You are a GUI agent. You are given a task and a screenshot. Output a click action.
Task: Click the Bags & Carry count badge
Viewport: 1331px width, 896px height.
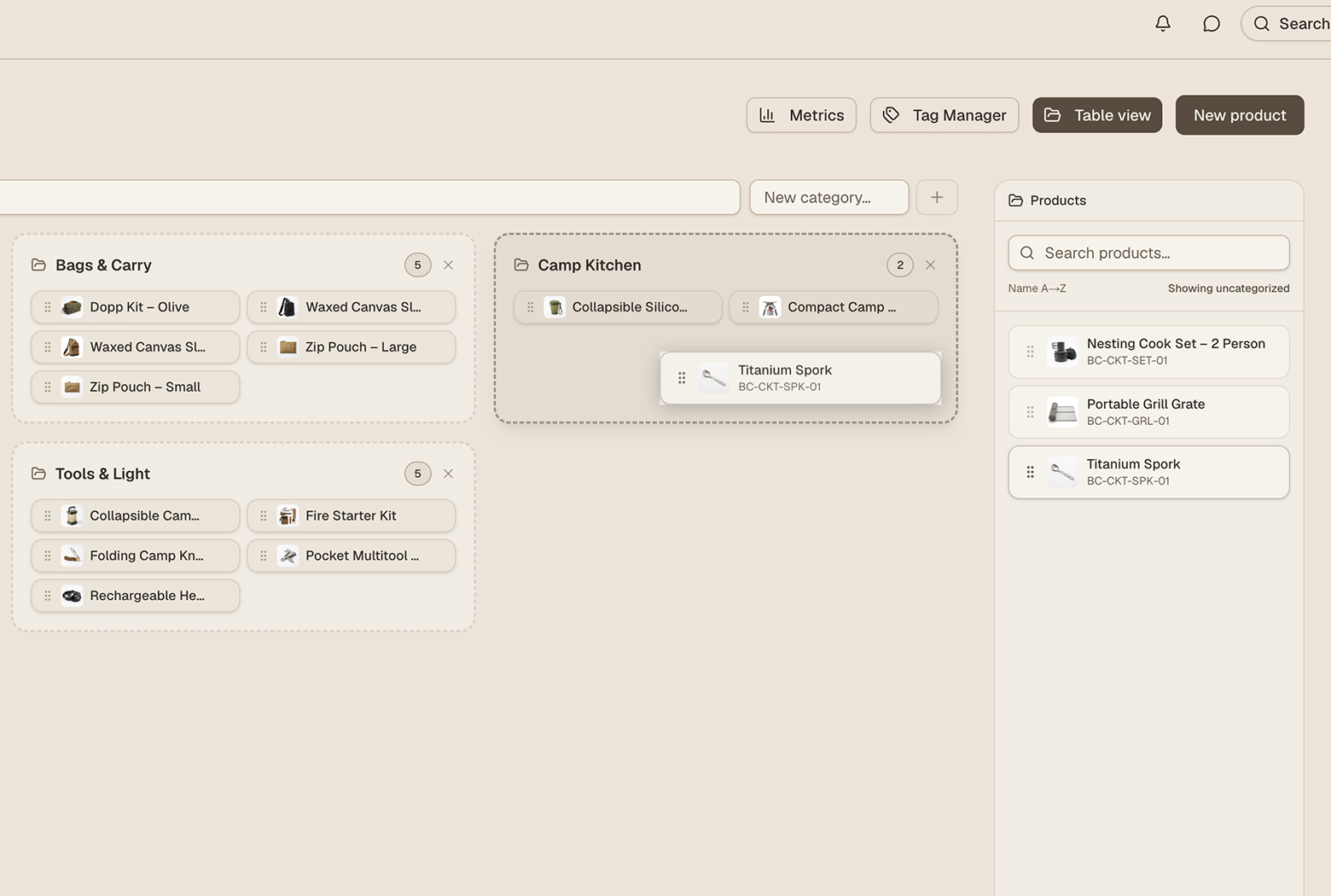point(417,265)
